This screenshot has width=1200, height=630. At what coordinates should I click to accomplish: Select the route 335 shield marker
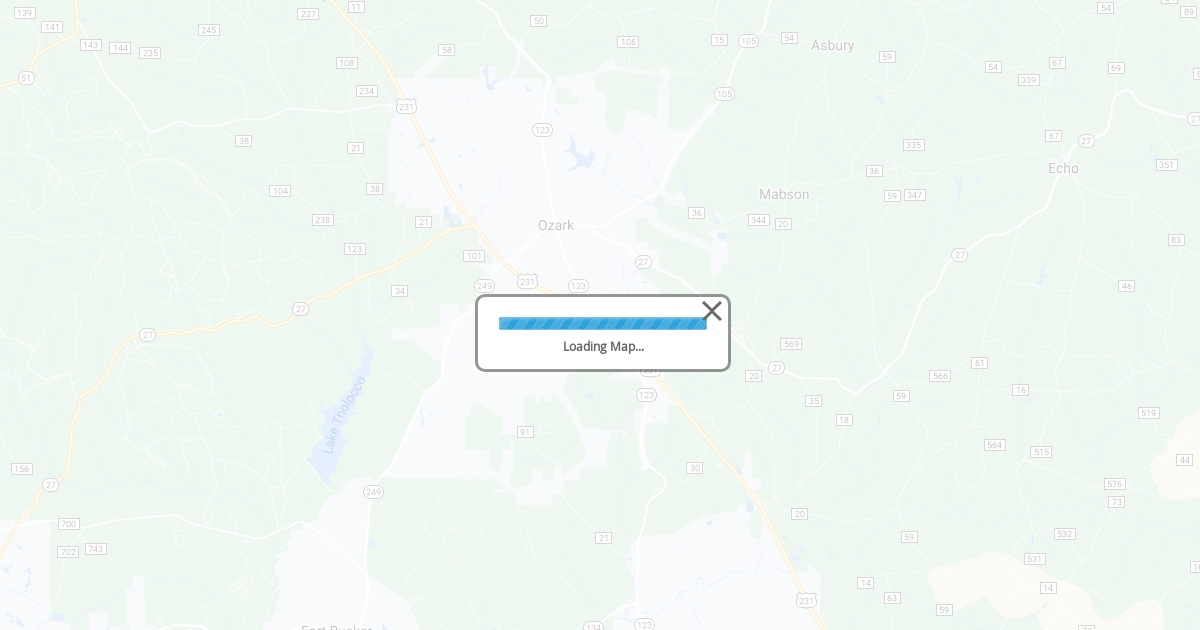[x=914, y=145]
